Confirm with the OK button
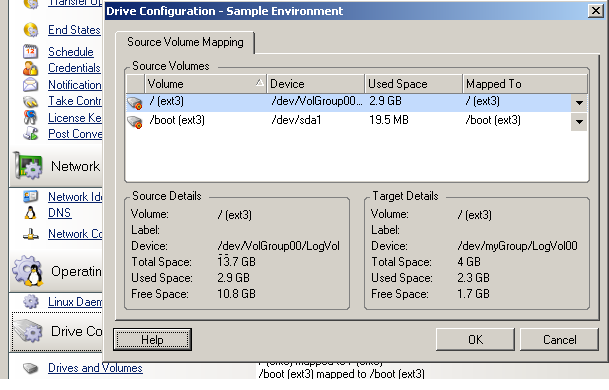This screenshot has width=609, height=390. 475,340
